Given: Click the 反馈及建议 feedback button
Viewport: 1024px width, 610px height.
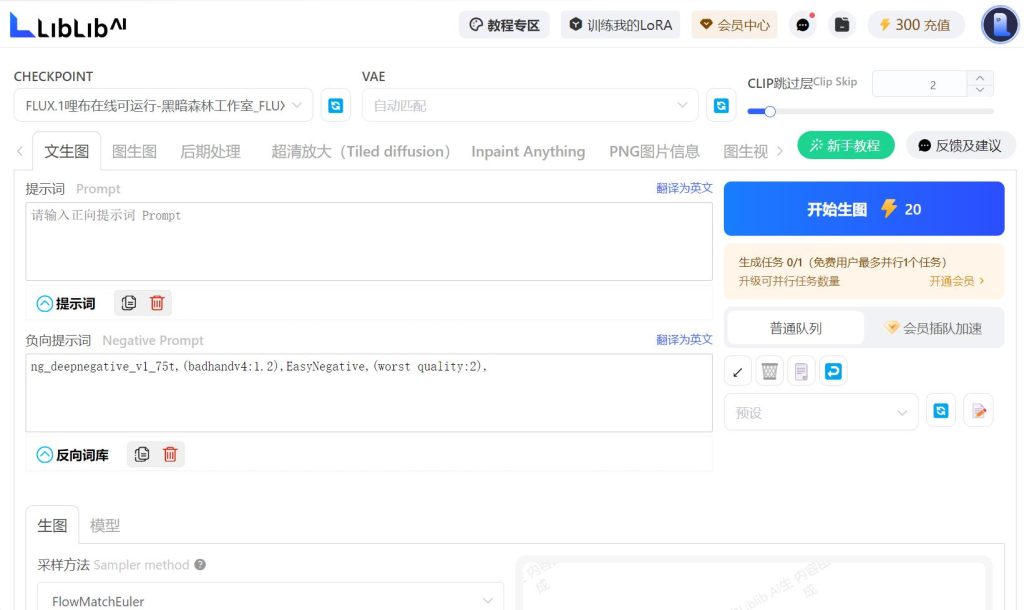Looking at the screenshot, I should [960, 145].
